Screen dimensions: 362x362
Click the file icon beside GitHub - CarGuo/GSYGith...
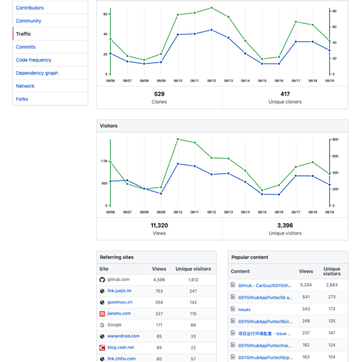pyautogui.click(x=233, y=285)
